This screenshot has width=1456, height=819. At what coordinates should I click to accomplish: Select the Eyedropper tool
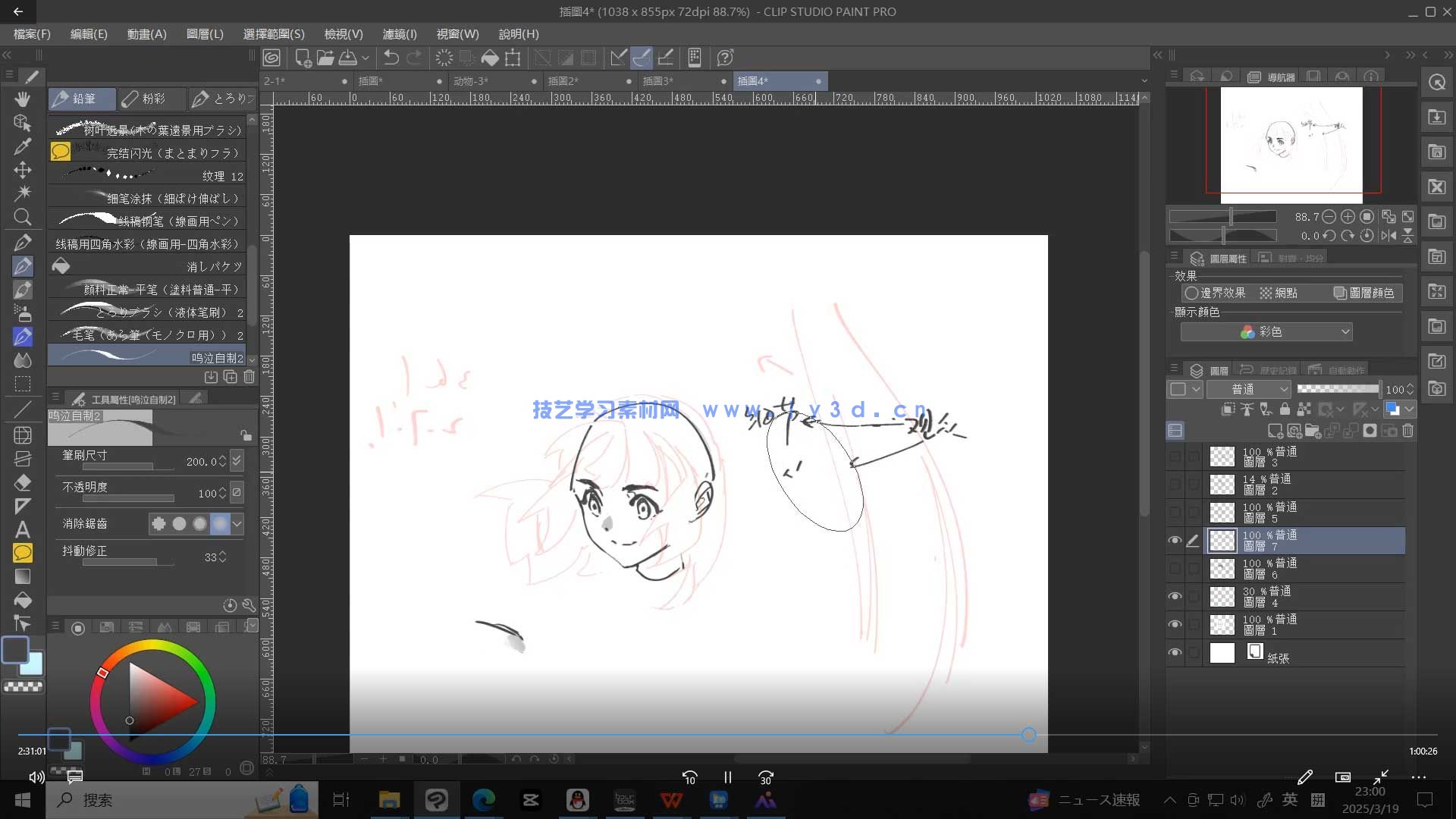(22, 146)
